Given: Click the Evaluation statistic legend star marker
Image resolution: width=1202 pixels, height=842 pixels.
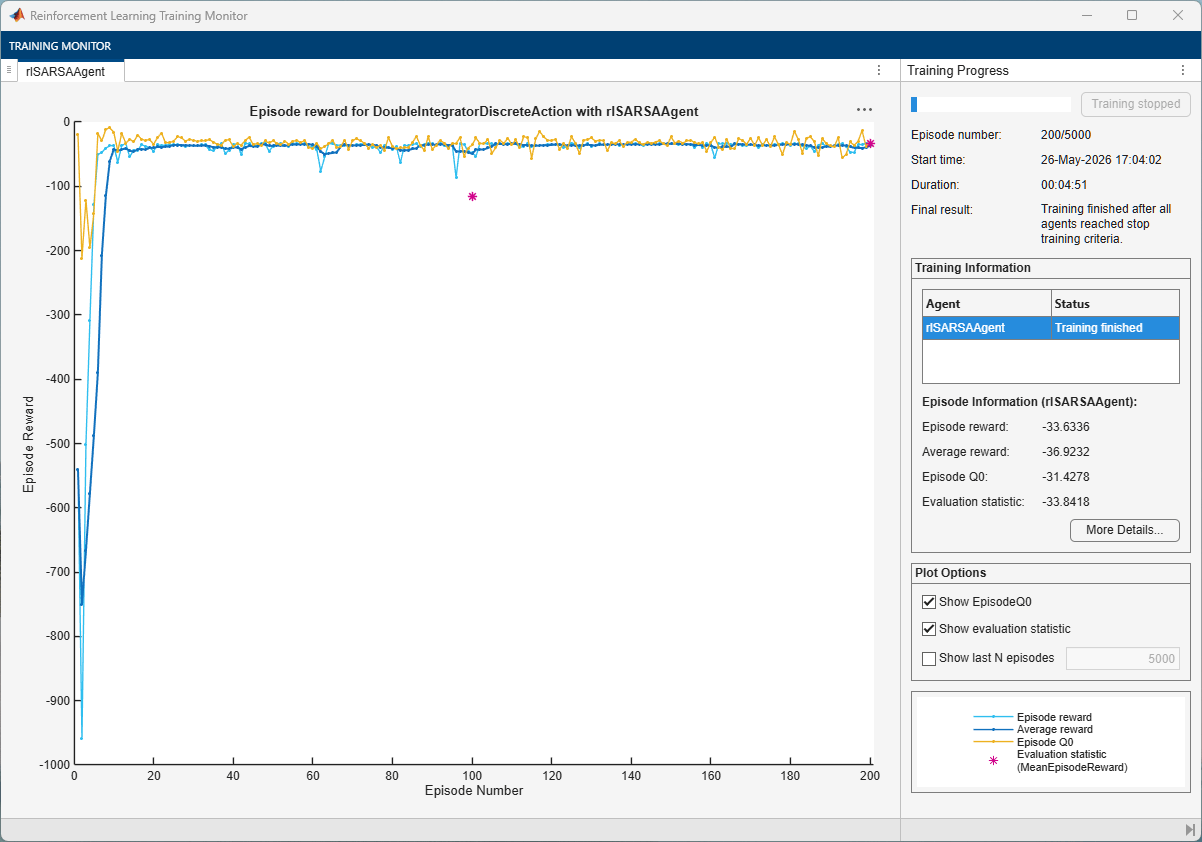Looking at the screenshot, I should pyautogui.click(x=993, y=760).
